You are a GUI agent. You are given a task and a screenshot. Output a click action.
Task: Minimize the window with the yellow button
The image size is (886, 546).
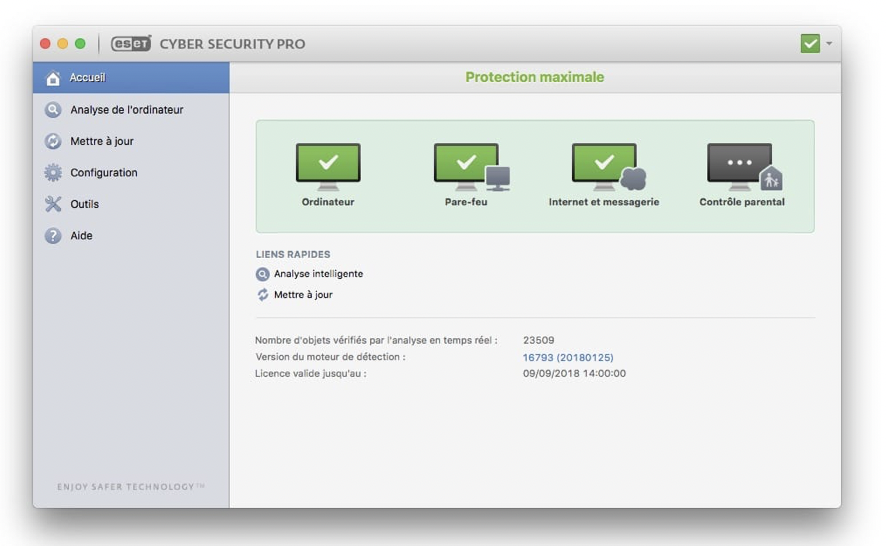(63, 44)
